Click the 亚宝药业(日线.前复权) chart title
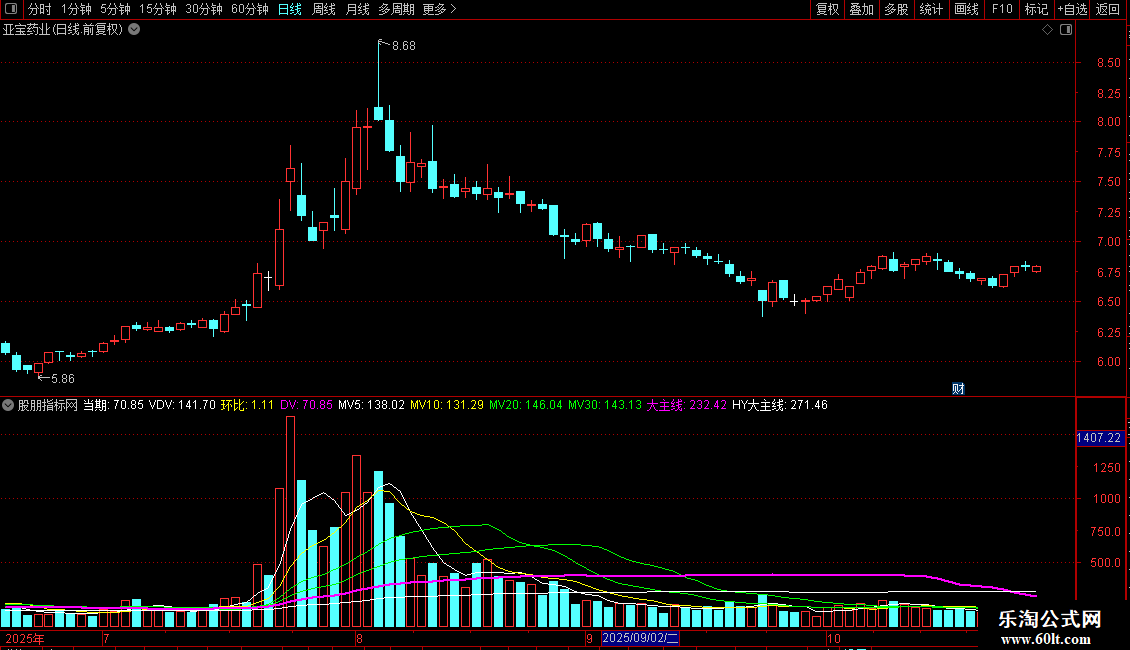The width and height of the screenshot is (1130, 650). click(63, 30)
